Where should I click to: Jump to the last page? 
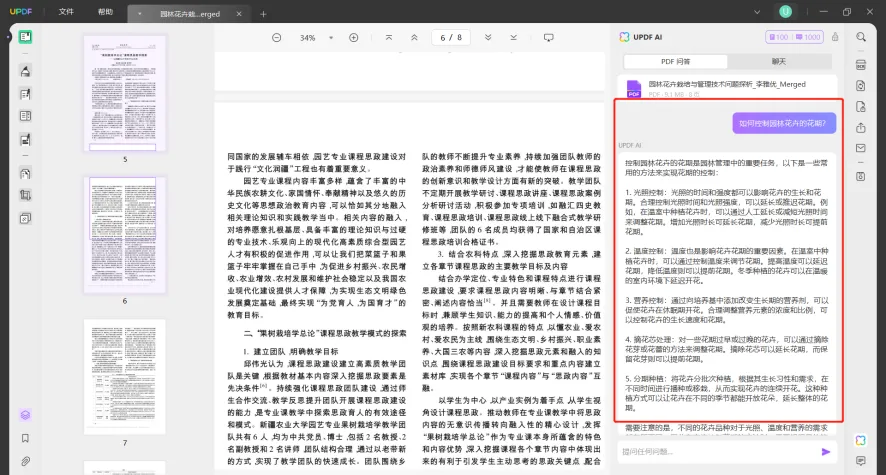[x=513, y=37]
